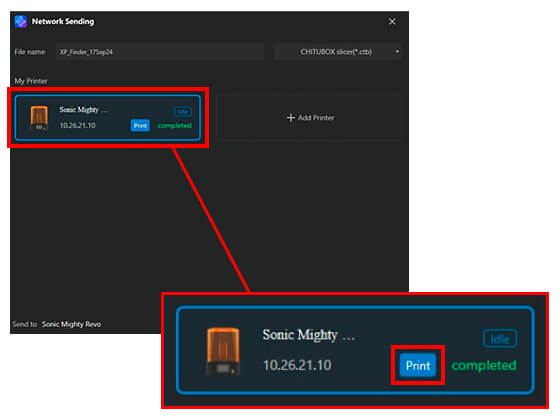
Task: Click the small Print button in the printer card
Action: tap(140, 125)
